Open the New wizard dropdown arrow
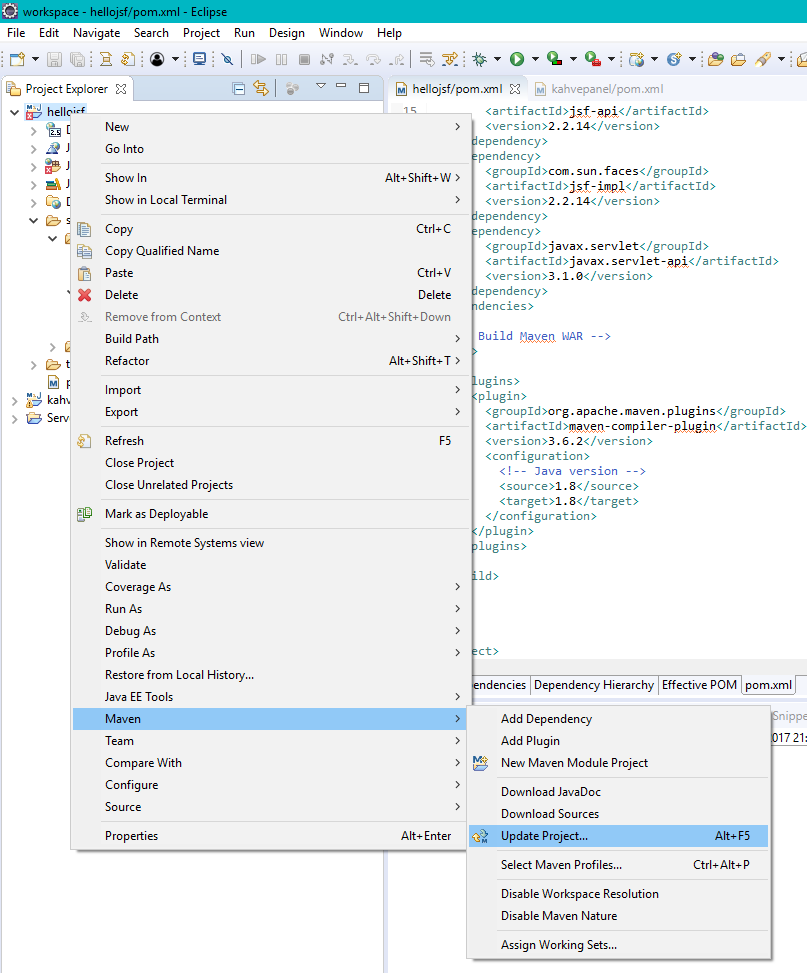 tap(35, 59)
